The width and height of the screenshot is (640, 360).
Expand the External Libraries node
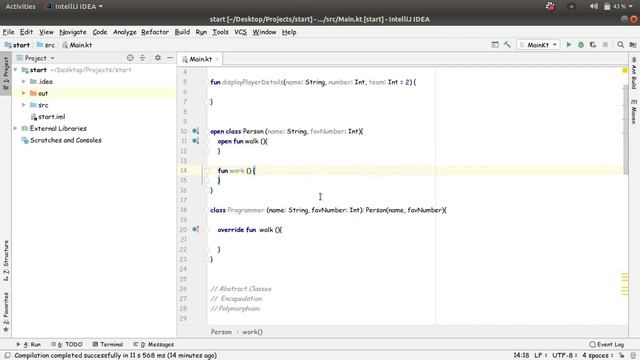tap(16, 128)
